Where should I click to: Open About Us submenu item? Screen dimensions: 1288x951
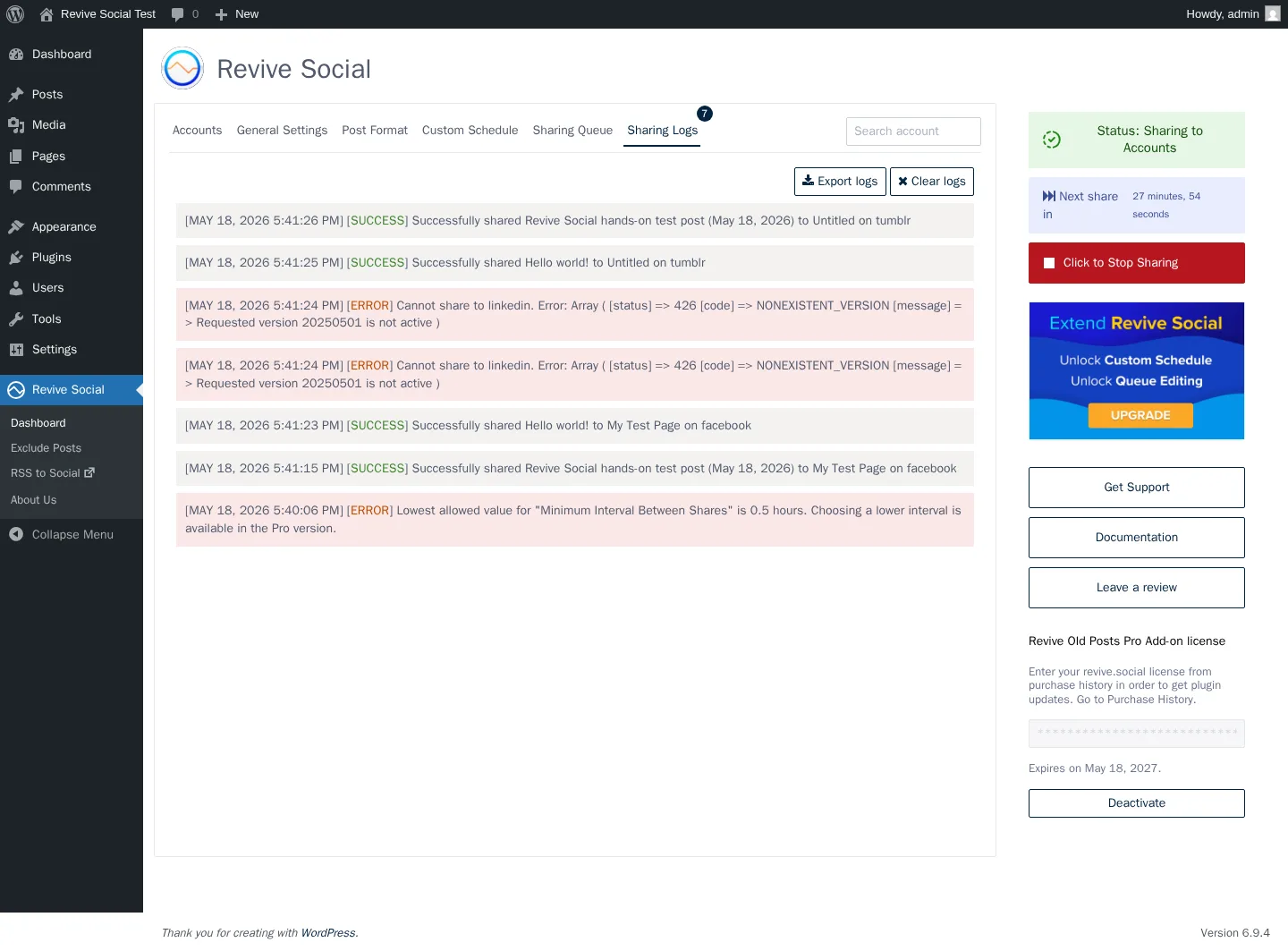[33, 500]
